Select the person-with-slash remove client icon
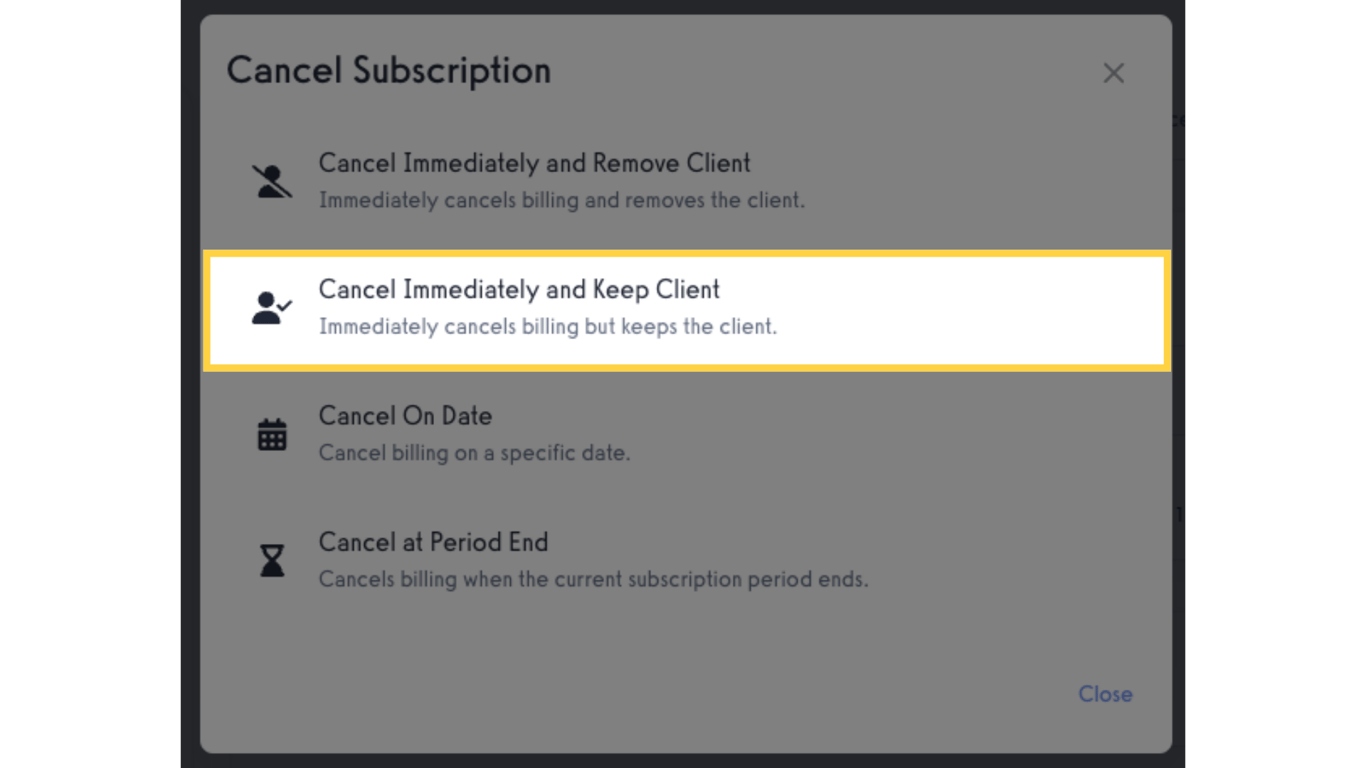The width and height of the screenshot is (1366, 768). [272, 181]
